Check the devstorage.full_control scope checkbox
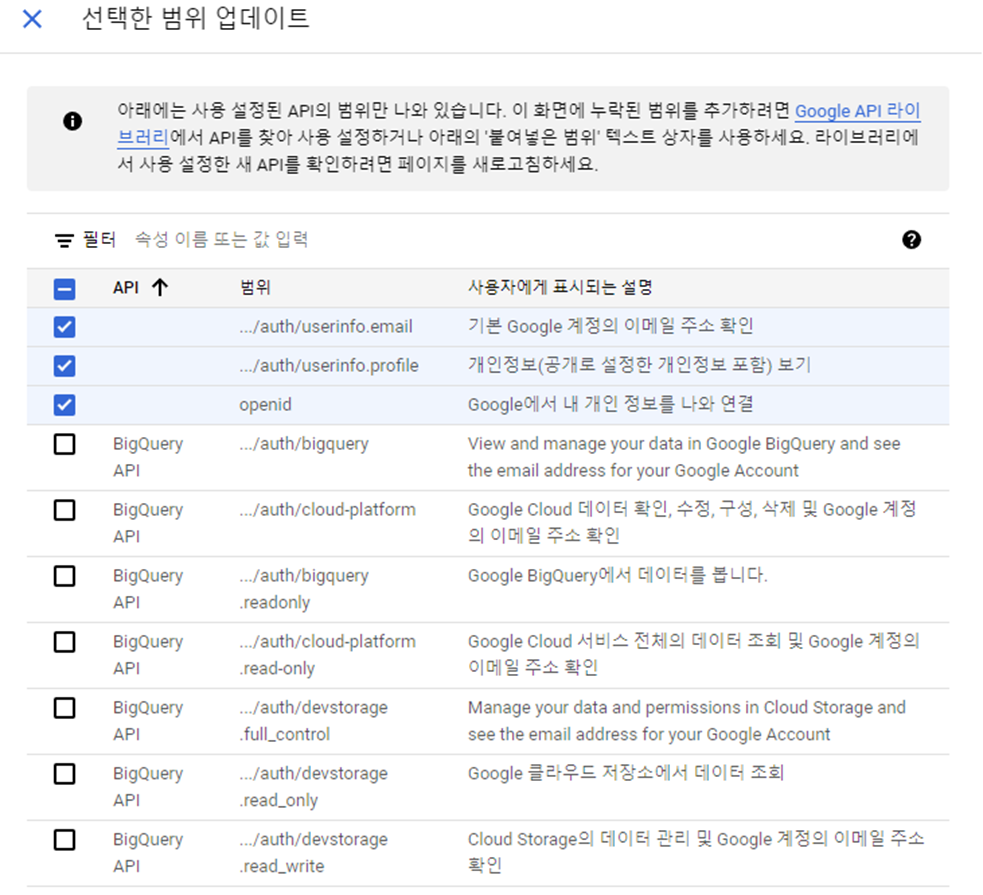 click(x=65, y=708)
